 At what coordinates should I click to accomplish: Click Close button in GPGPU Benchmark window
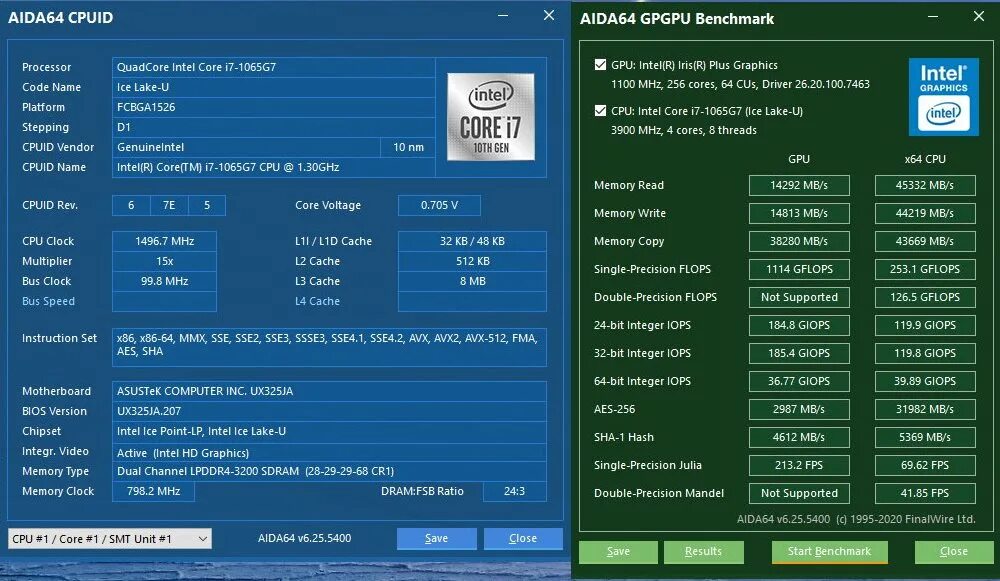pos(953,552)
